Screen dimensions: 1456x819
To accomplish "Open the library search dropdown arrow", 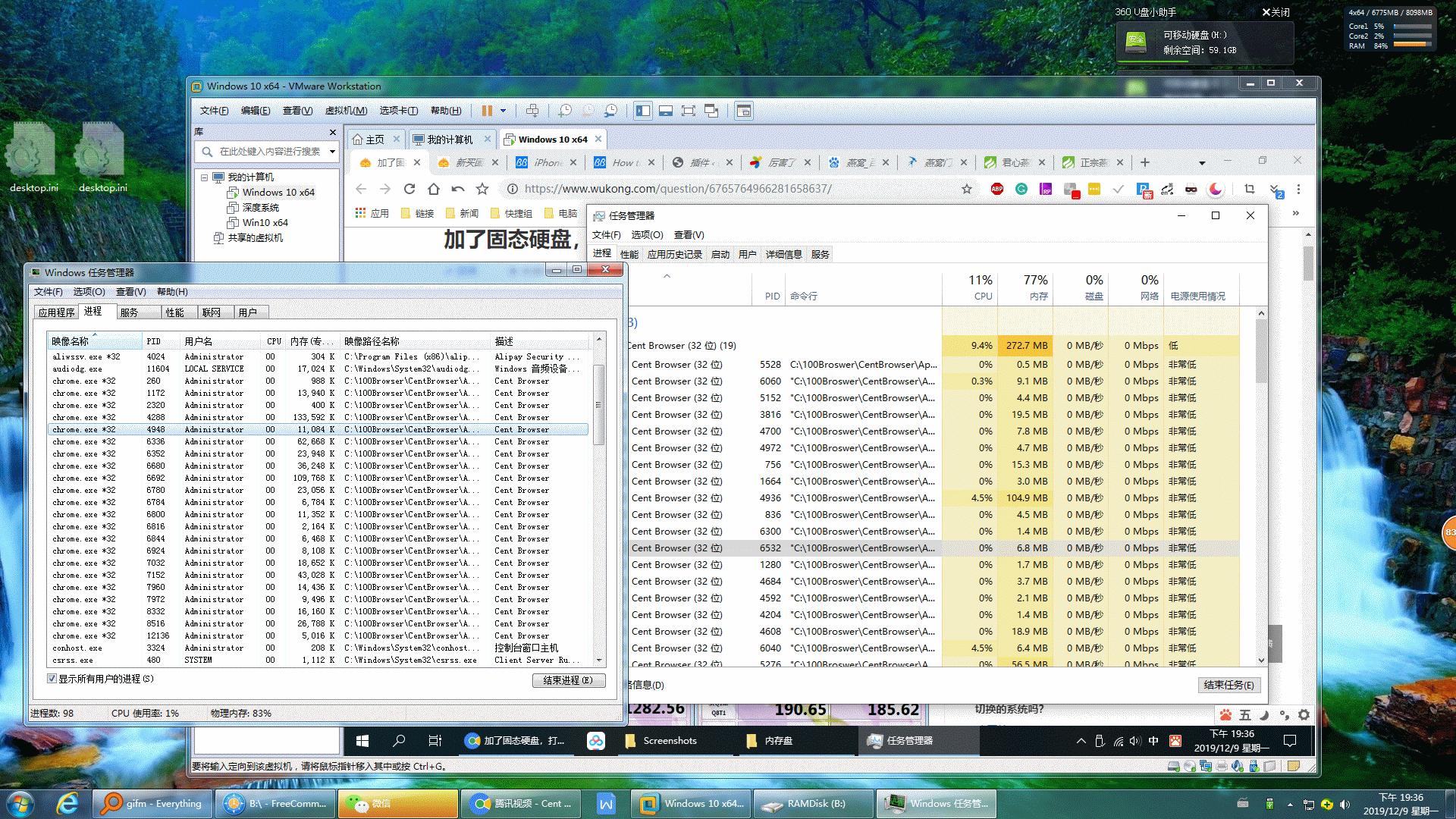I will coord(332,152).
